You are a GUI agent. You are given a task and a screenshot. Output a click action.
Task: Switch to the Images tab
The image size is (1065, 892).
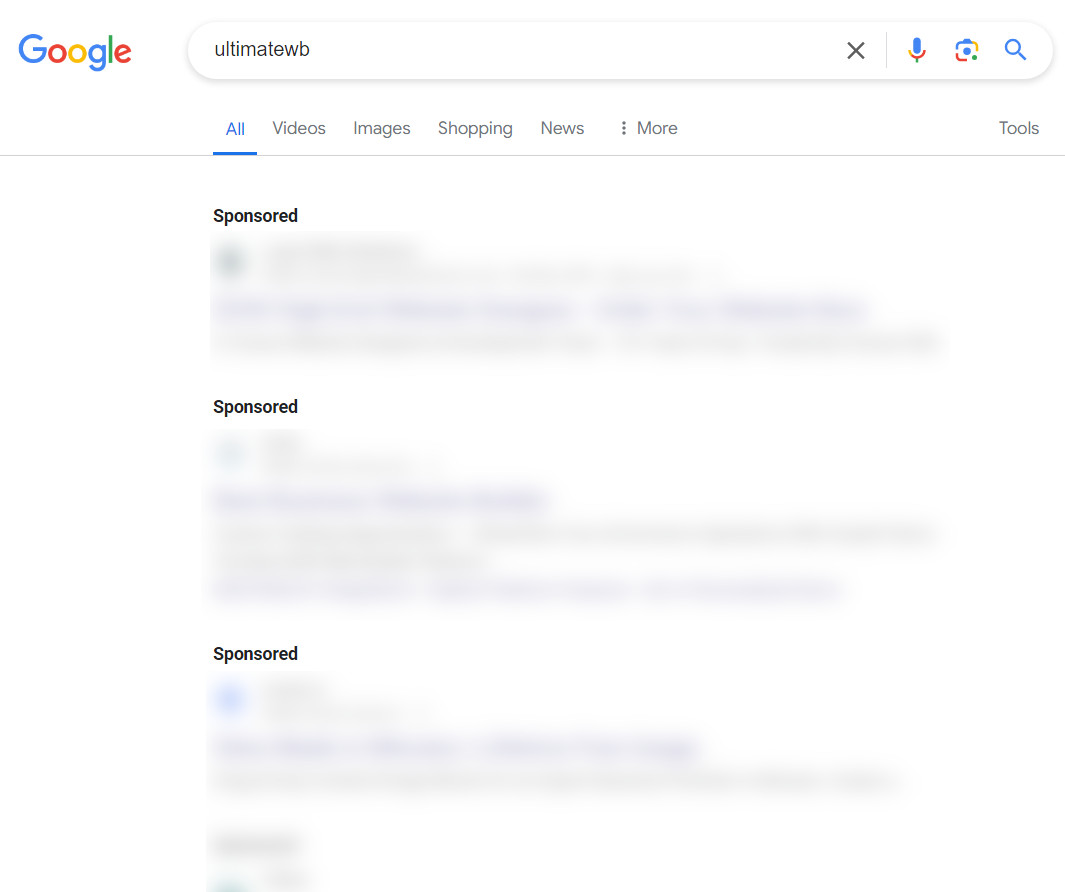382,128
